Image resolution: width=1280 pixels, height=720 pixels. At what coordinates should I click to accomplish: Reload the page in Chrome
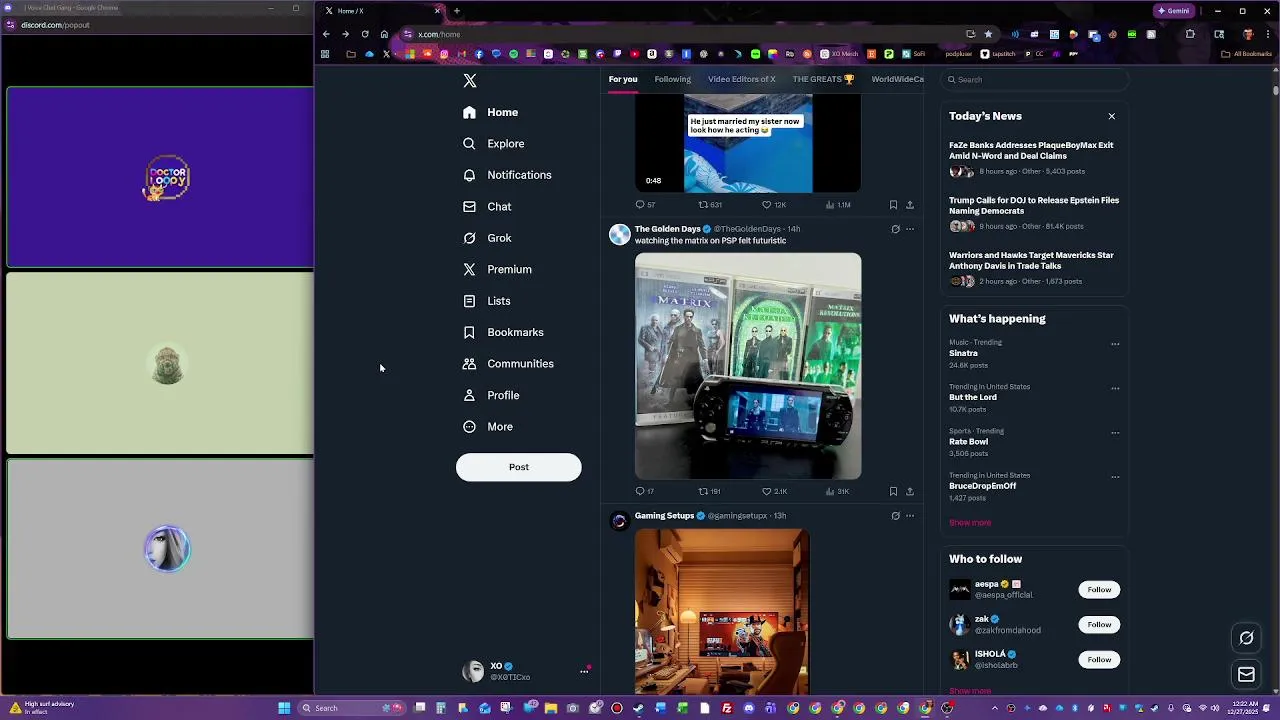[x=365, y=34]
